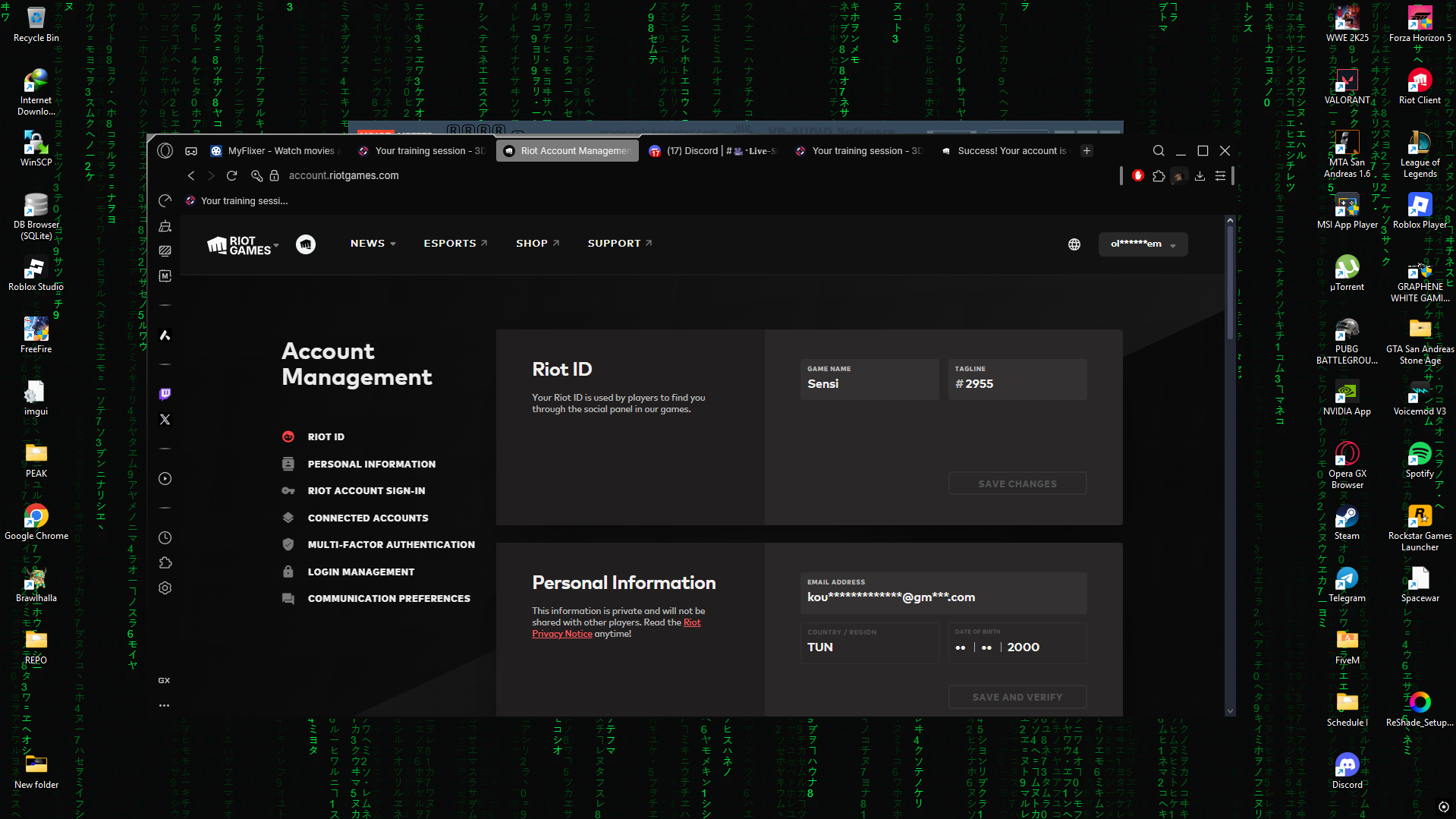Open the X panel in the sidebar
The height and width of the screenshot is (819, 1456).
point(165,419)
